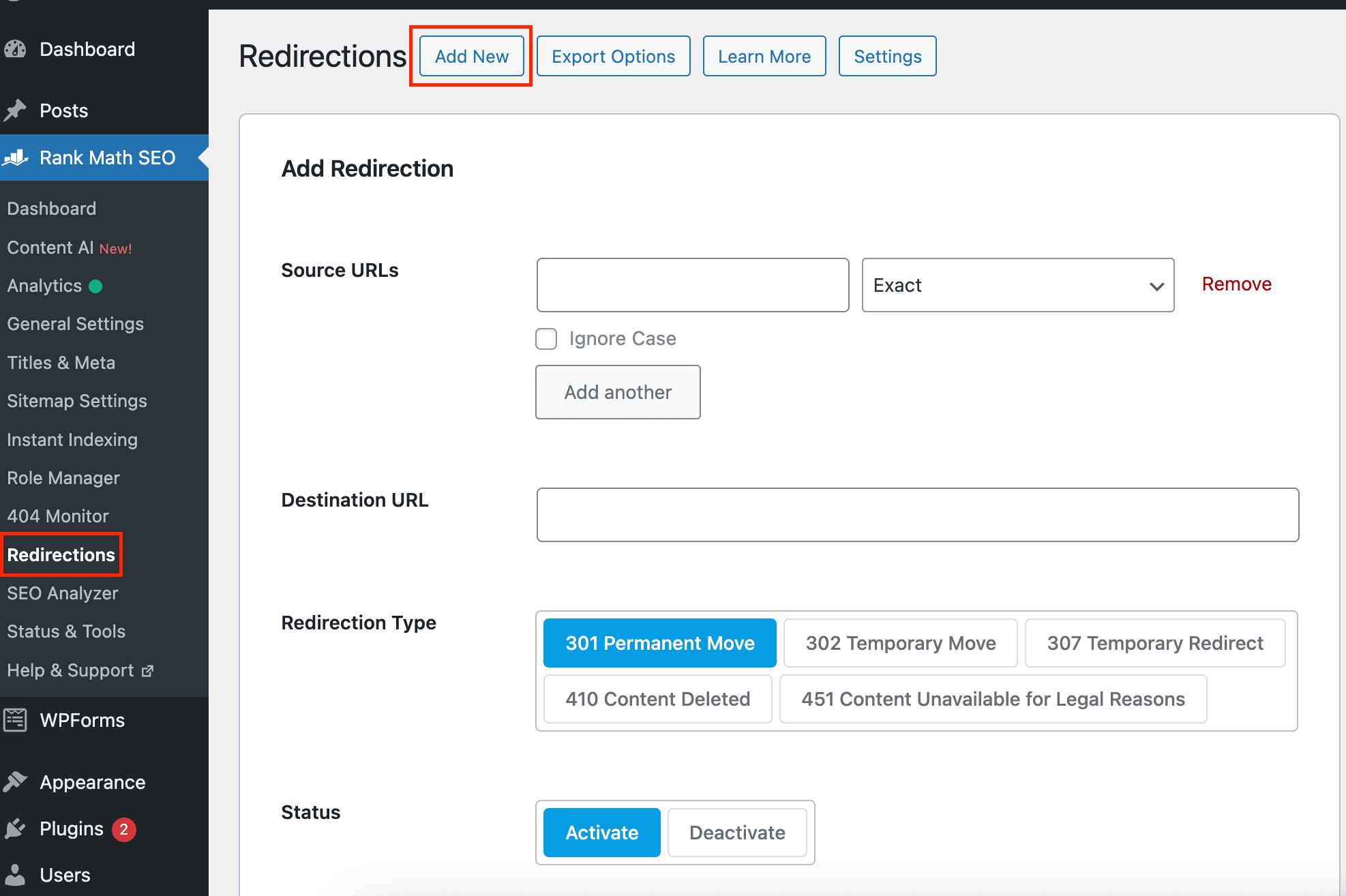Viewport: 1346px width, 896px height.
Task: Click the Appearance paintbrush icon
Action: 15,782
